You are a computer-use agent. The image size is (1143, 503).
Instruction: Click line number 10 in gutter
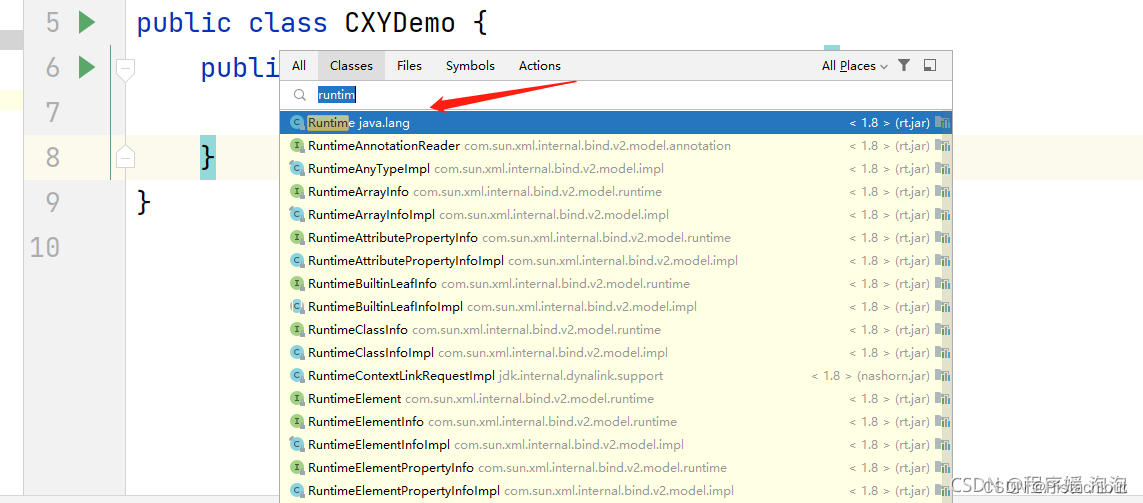[x=45, y=247]
